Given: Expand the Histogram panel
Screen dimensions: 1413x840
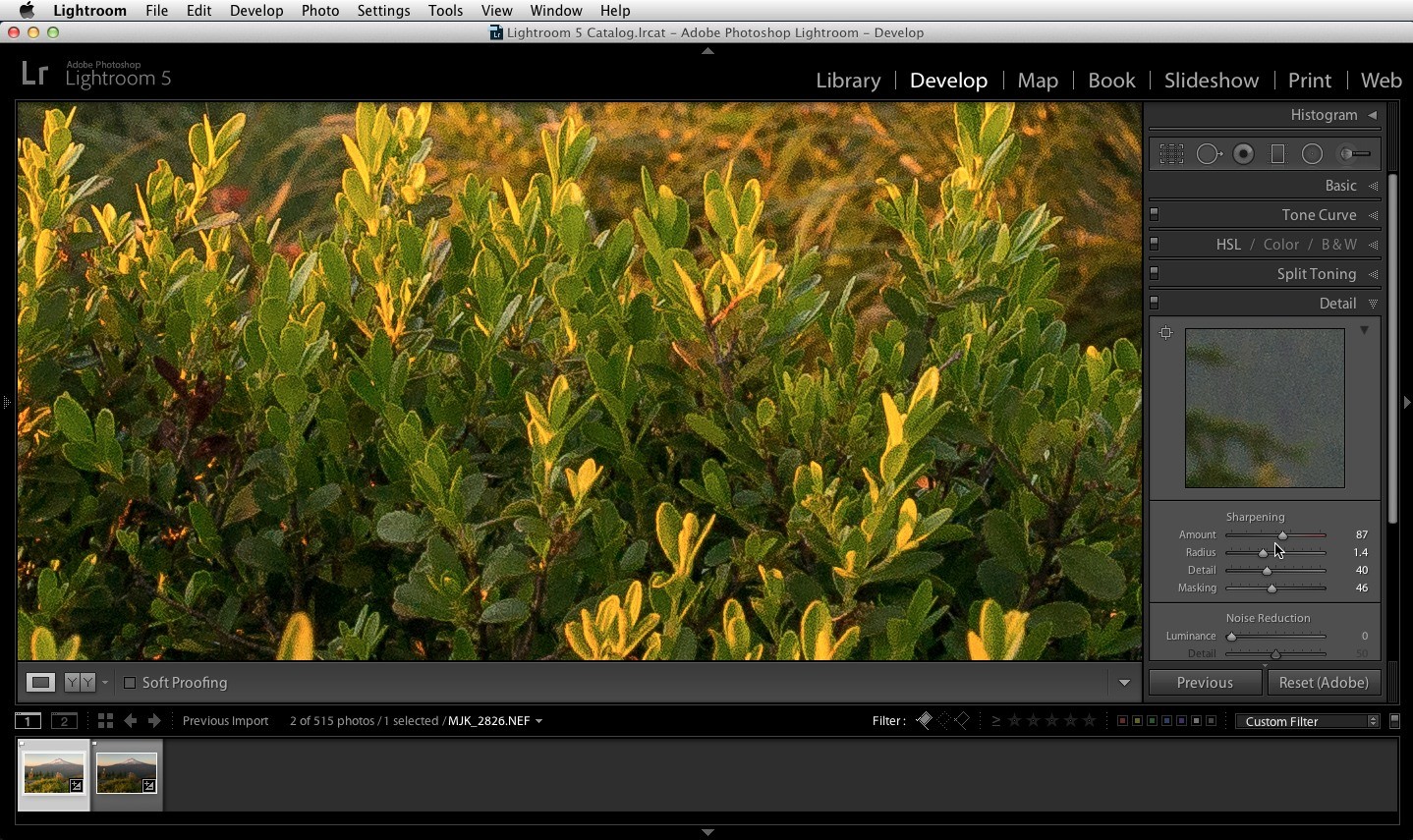Looking at the screenshot, I should (1373, 115).
